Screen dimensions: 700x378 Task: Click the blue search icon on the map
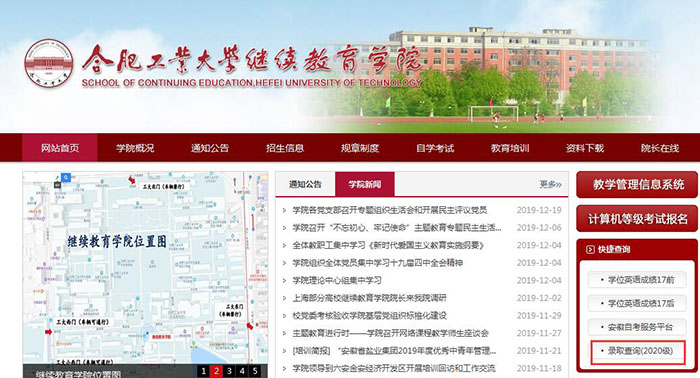(x=66, y=178)
